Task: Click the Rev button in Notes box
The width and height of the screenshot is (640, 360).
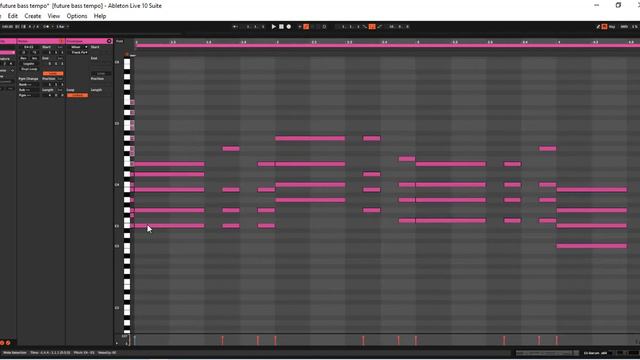Action: tap(24, 58)
